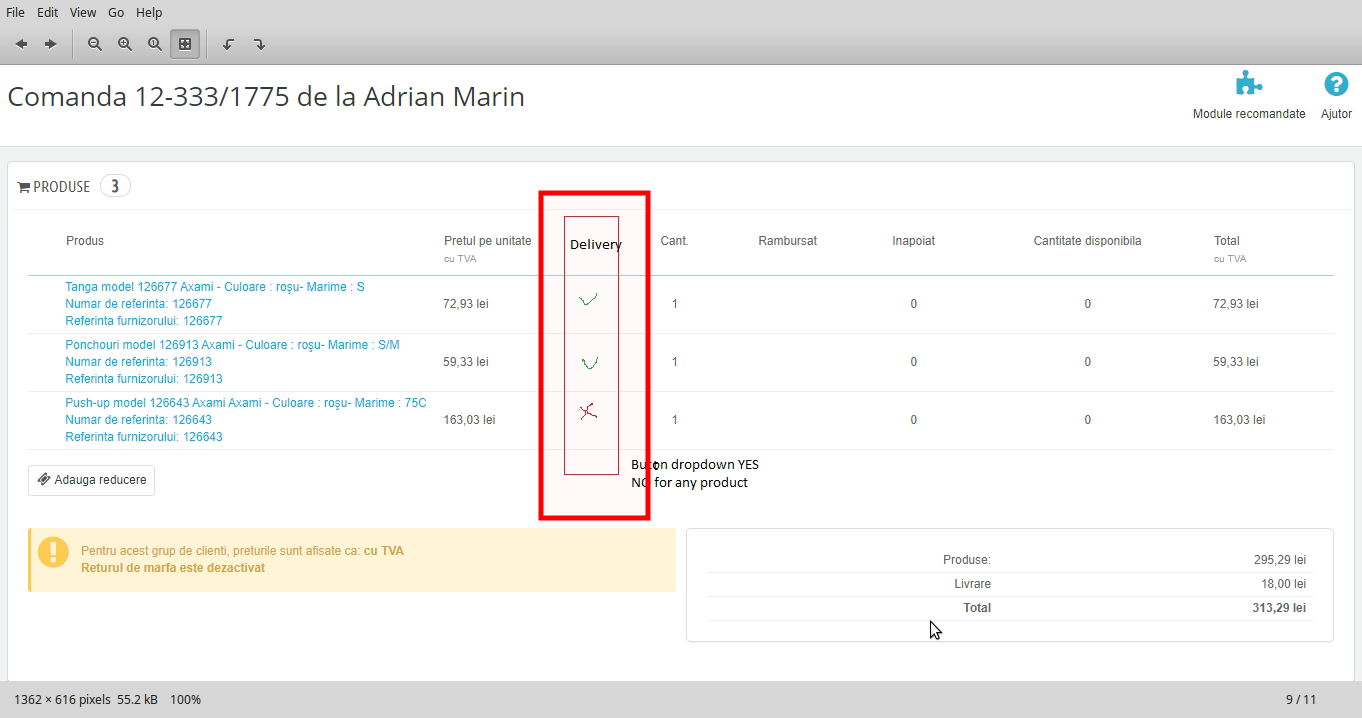Viewport: 1362px width, 718px height.
Task: Click 'Returul de marfa este dezactivat' message
Action: pos(173,568)
